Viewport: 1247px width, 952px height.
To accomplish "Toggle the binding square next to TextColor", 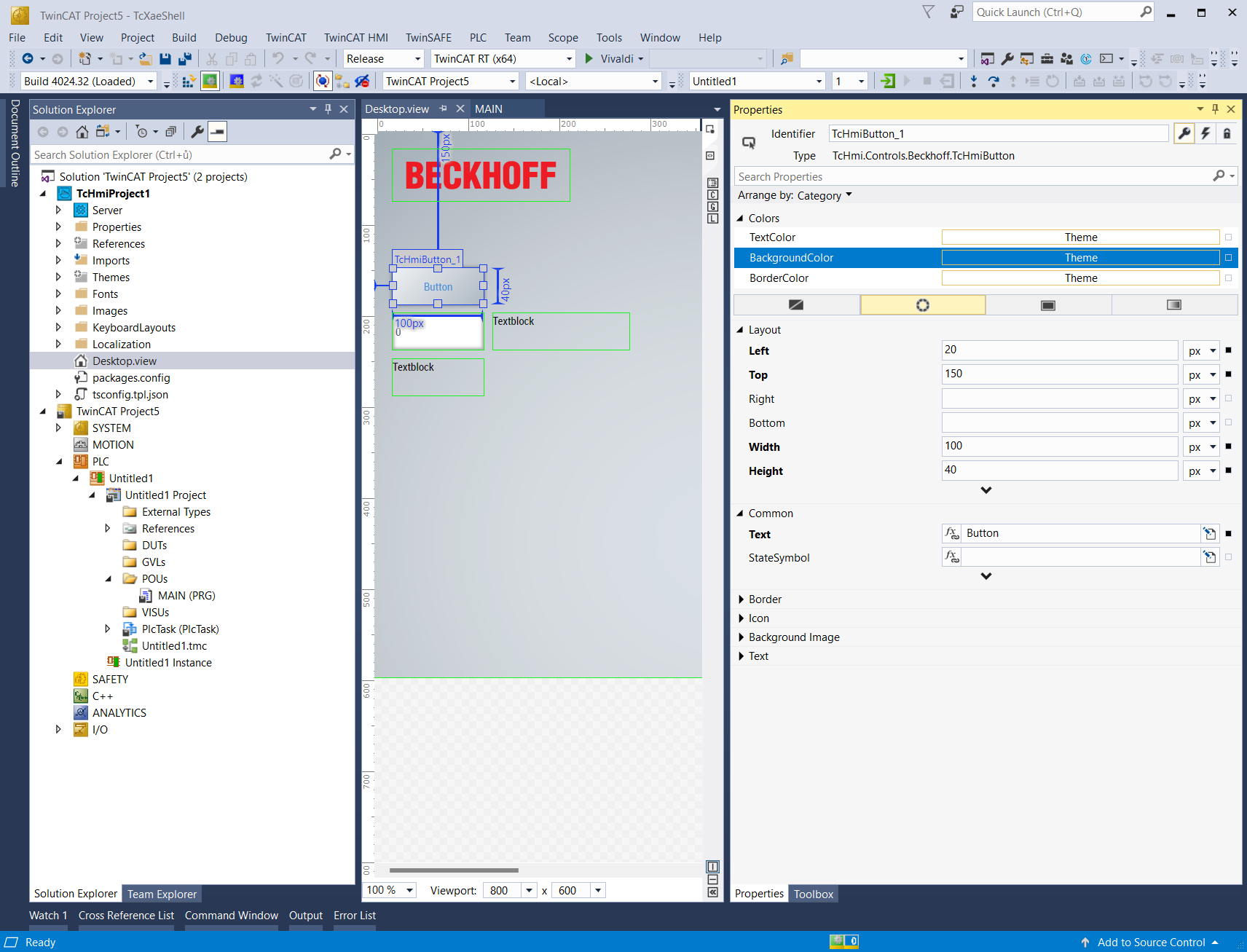I will [1228, 237].
